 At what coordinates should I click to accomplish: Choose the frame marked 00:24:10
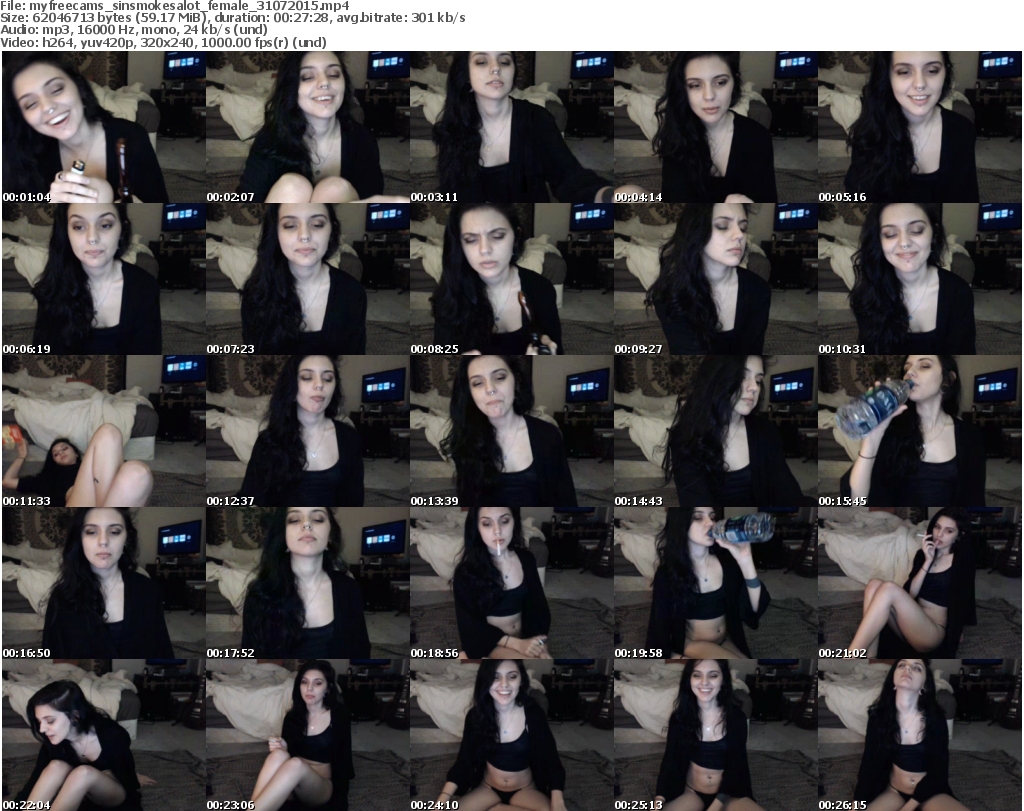pyautogui.click(x=511, y=735)
